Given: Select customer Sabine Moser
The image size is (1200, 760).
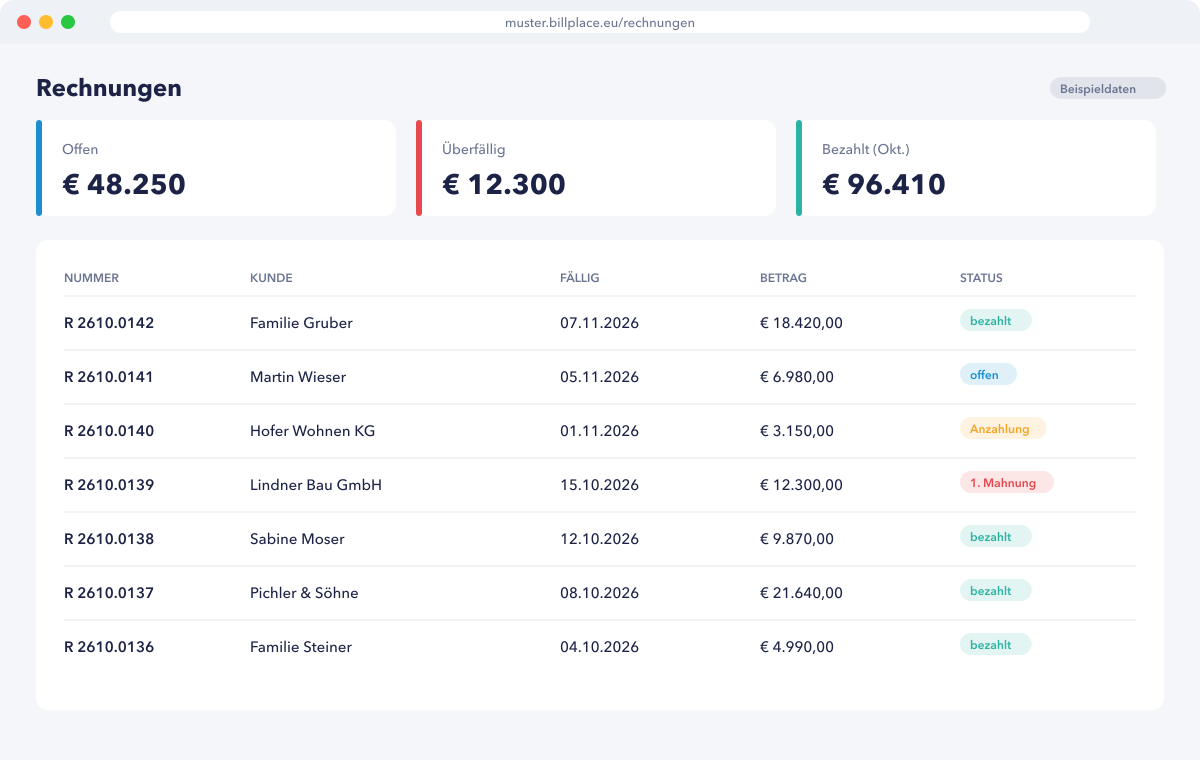Looking at the screenshot, I should tap(297, 539).
